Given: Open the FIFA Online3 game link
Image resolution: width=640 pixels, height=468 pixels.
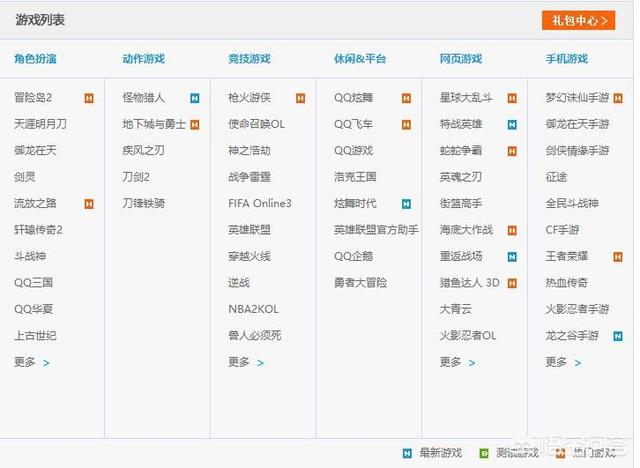Looking at the screenshot, I should coord(260,203).
